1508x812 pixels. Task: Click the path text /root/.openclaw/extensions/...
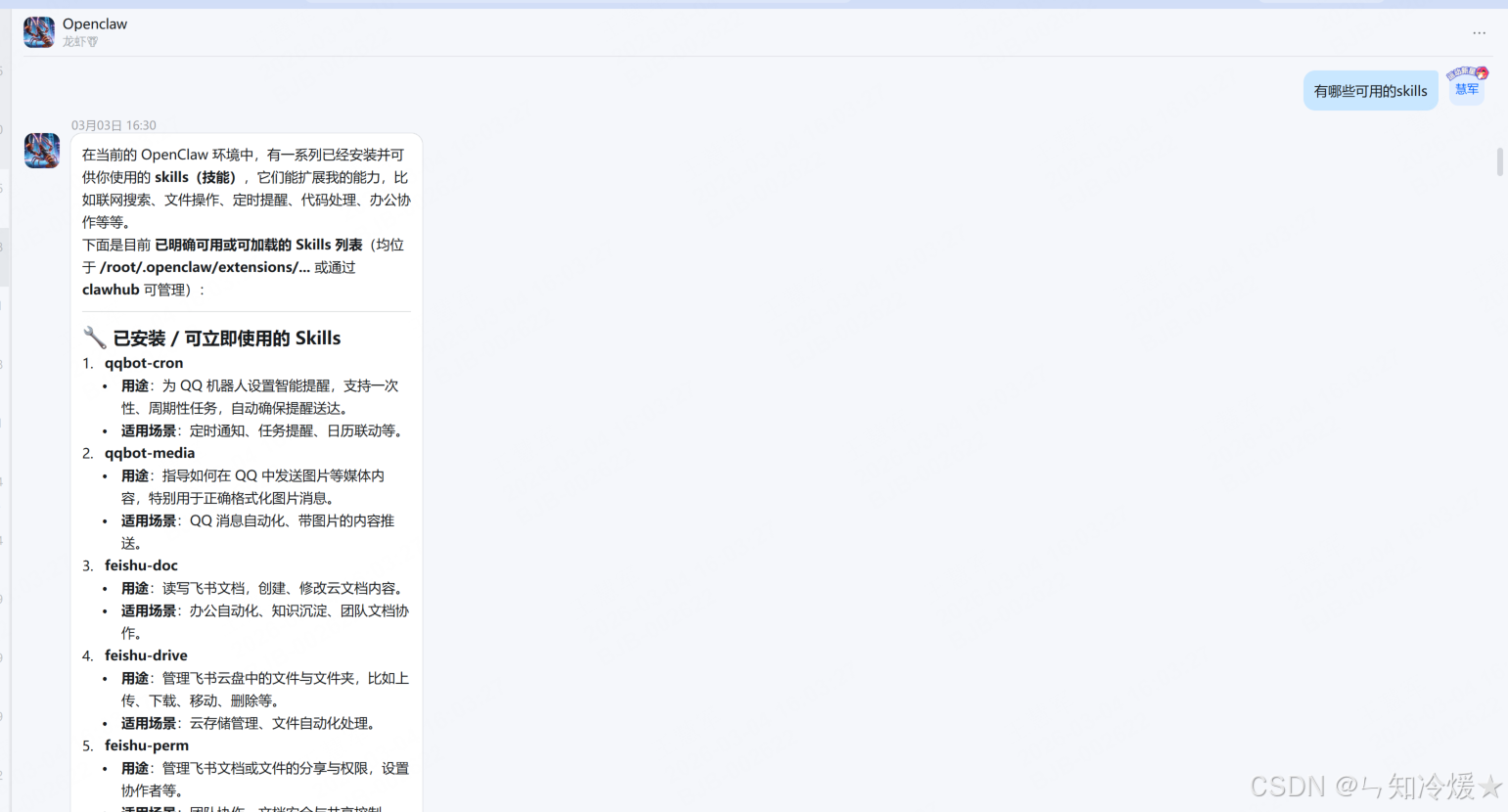[205, 267]
